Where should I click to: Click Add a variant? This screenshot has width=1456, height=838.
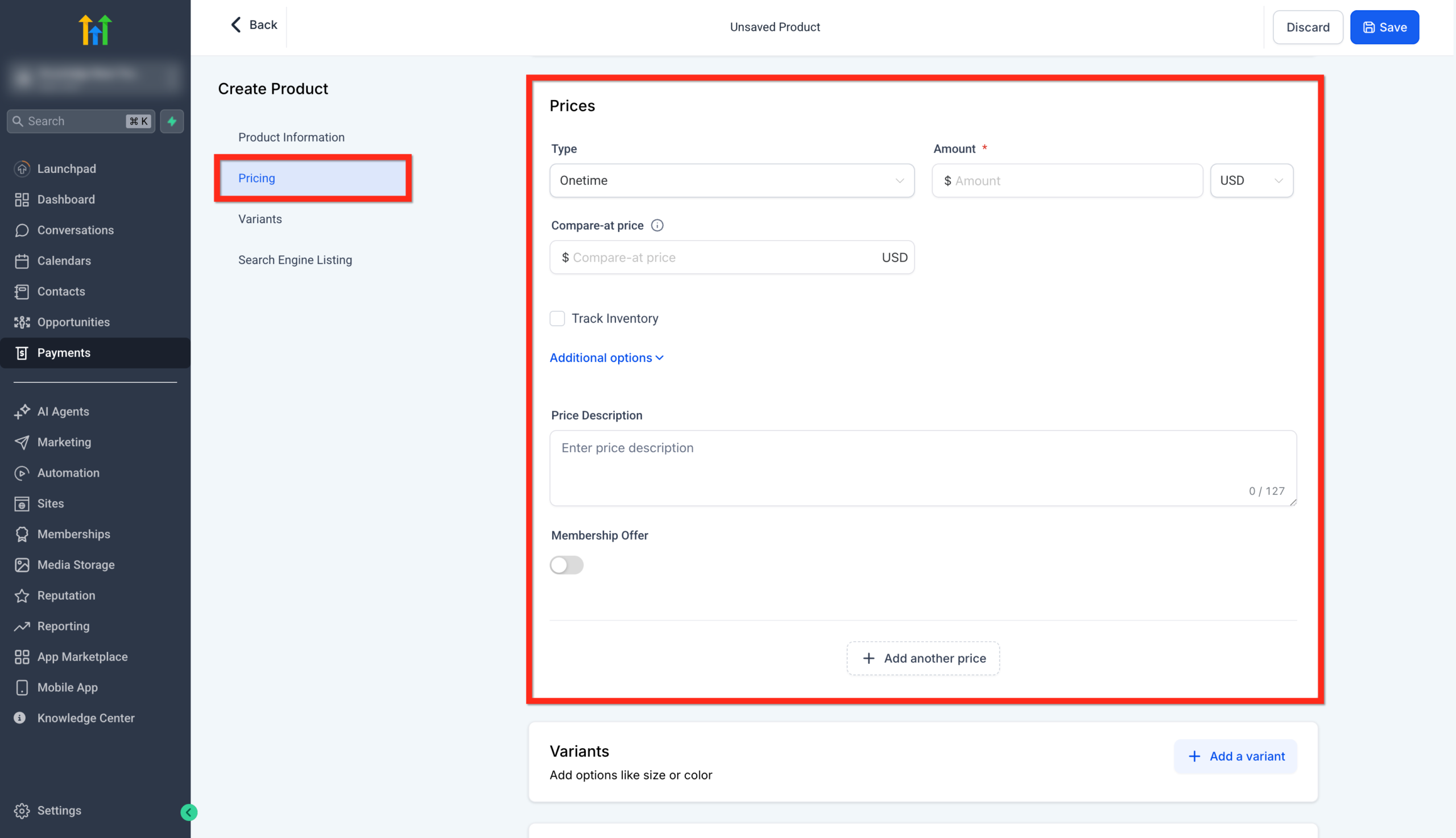coord(1235,756)
